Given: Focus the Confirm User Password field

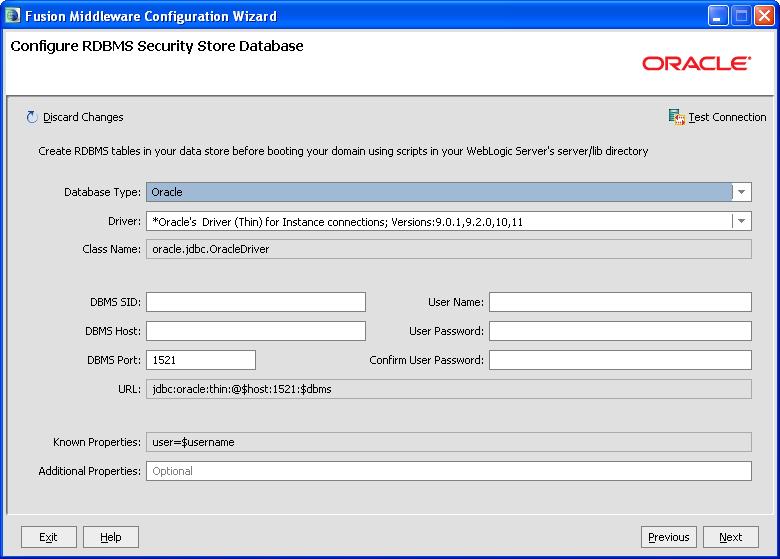Looking at the screenshot, I should (x=620, y=360).
